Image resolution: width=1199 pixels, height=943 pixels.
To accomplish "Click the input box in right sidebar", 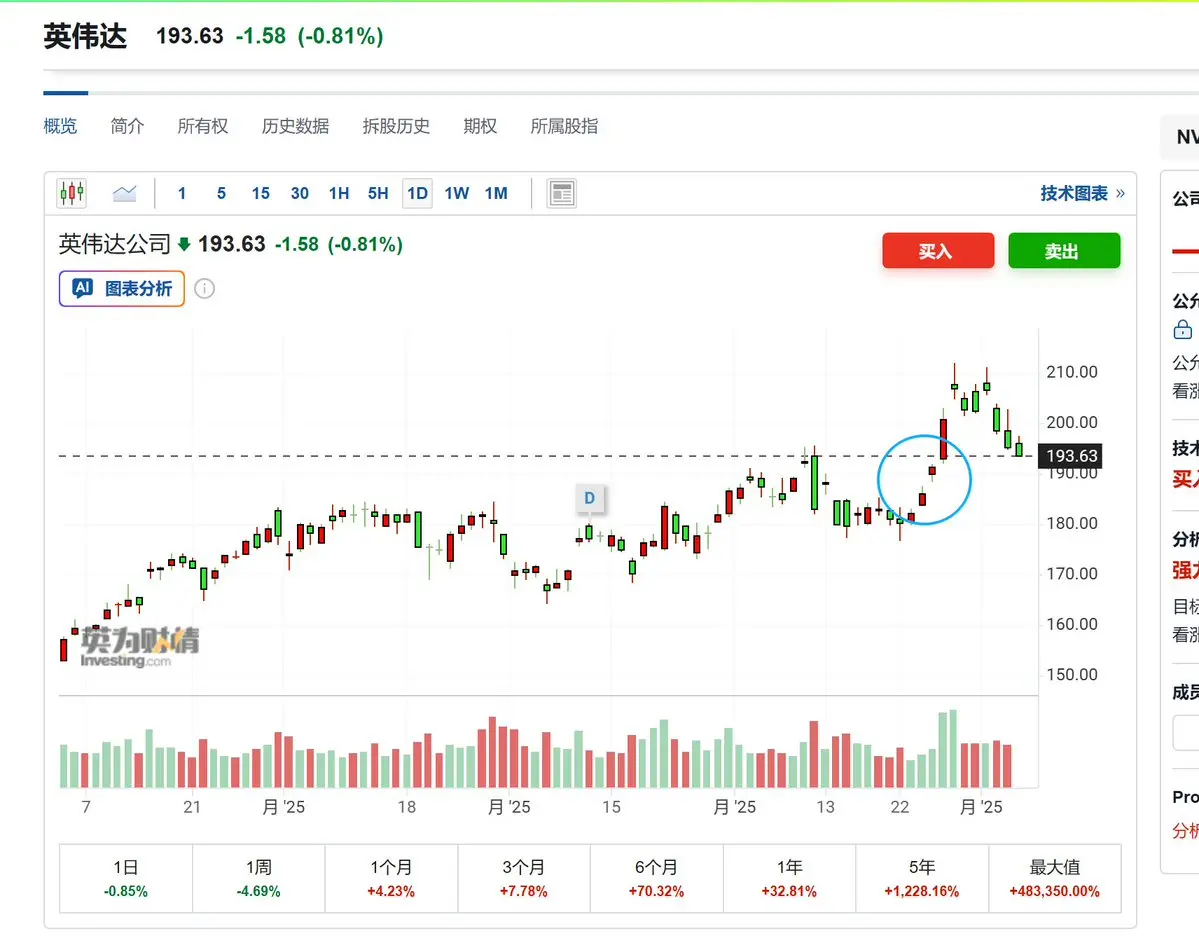I will [1186, 733].
